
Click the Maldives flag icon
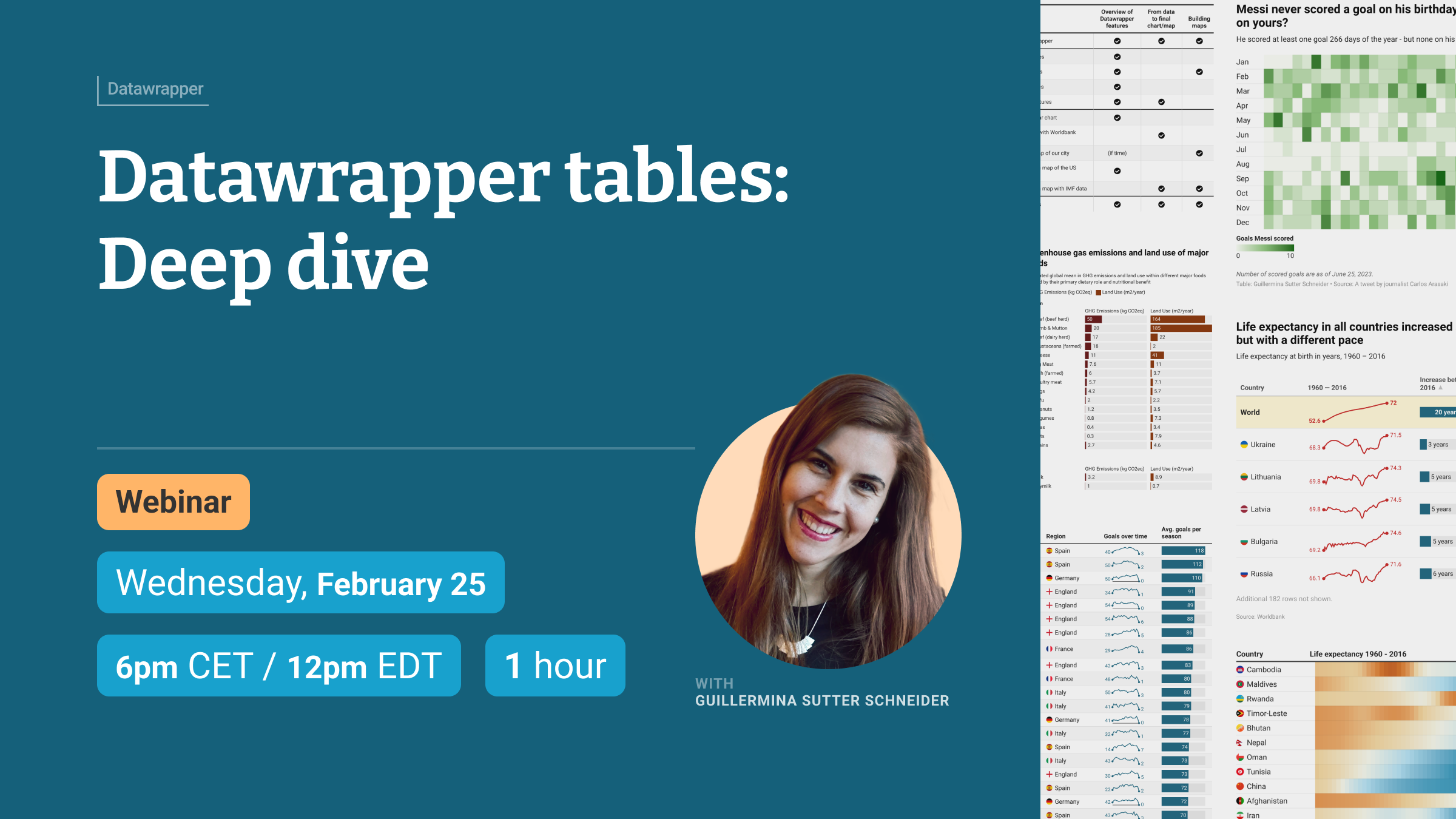1240,684
